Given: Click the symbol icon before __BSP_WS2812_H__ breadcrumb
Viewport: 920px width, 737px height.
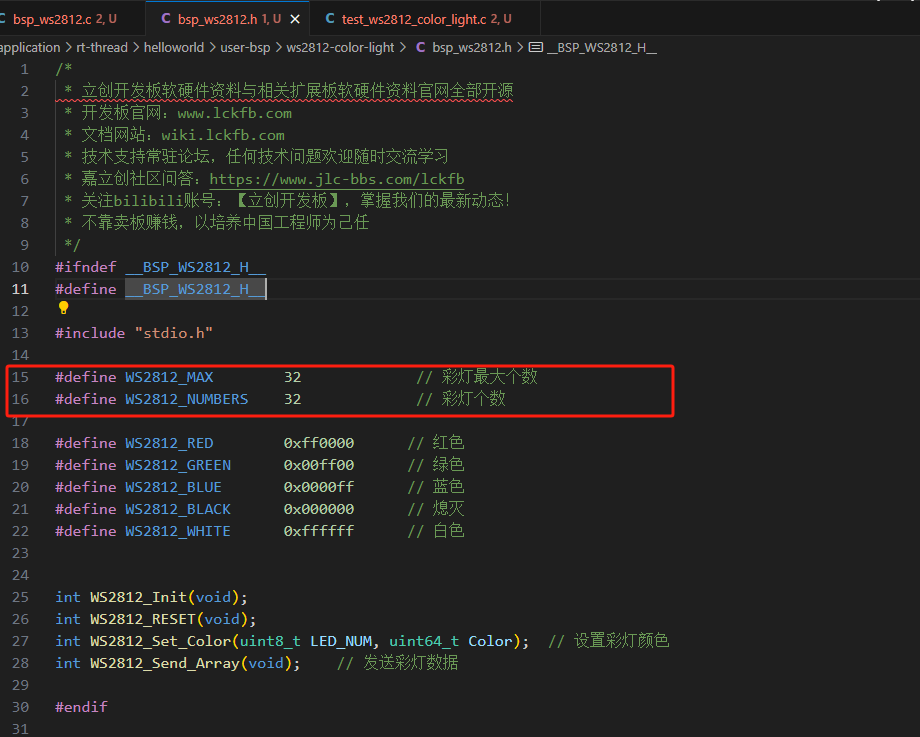Looking at the screenshot, I should (535, 47).
